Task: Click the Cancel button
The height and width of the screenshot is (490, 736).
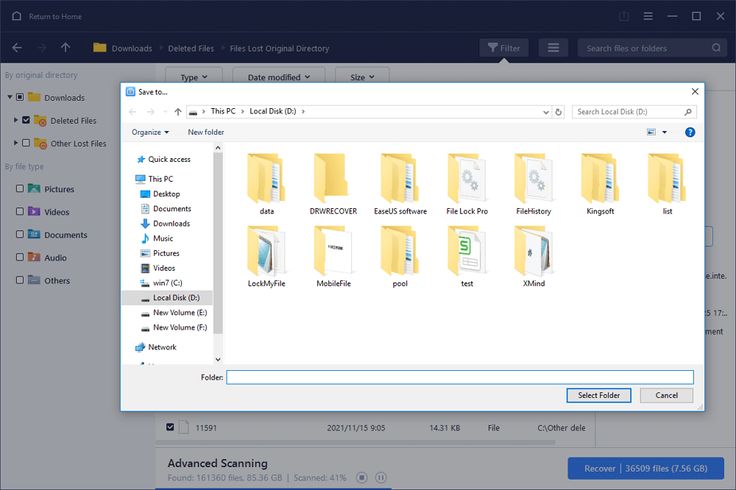Action: (x=666, y=395)
